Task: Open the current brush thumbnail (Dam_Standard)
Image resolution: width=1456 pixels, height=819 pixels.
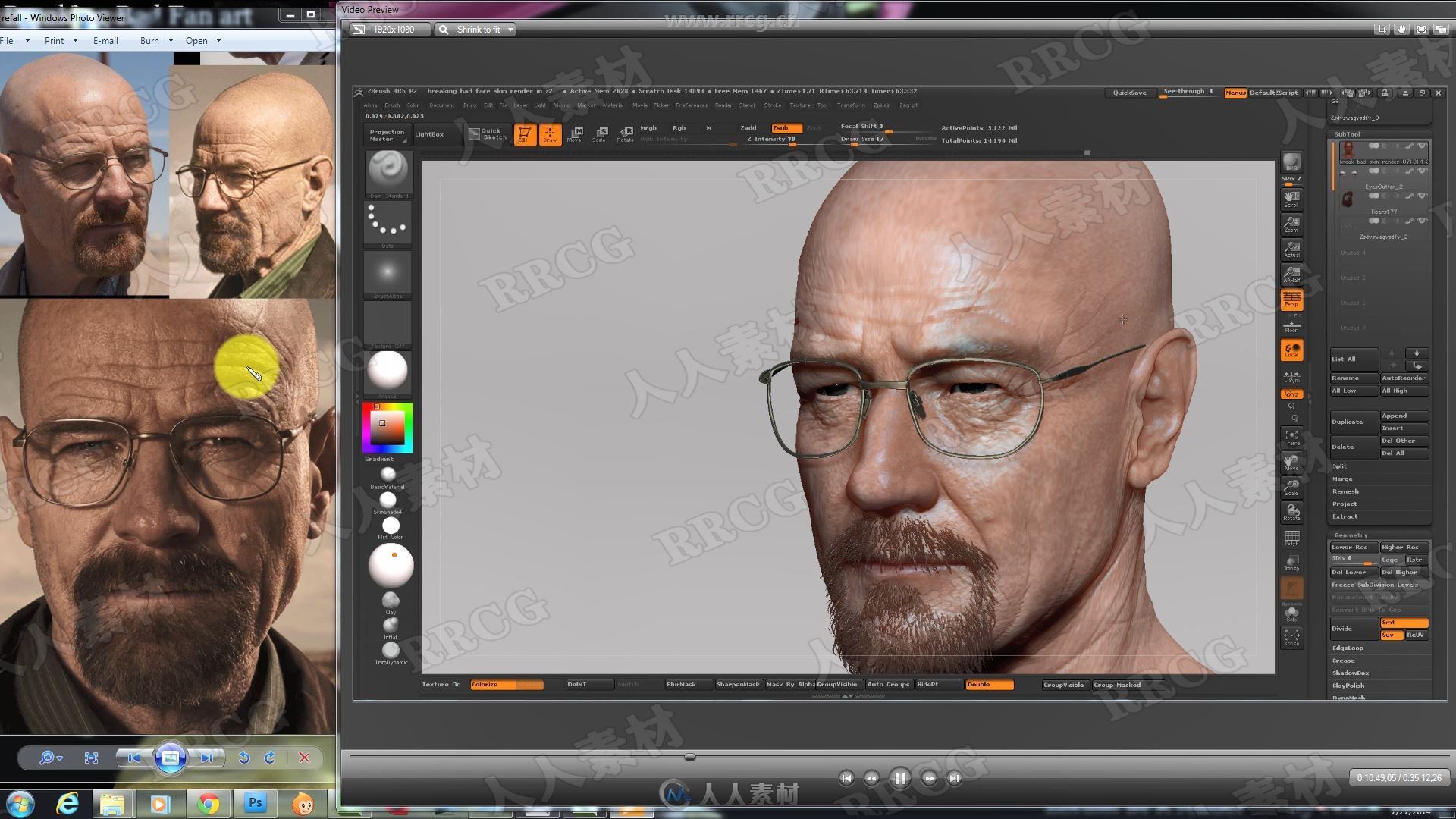Action: [x=388, y=173]
